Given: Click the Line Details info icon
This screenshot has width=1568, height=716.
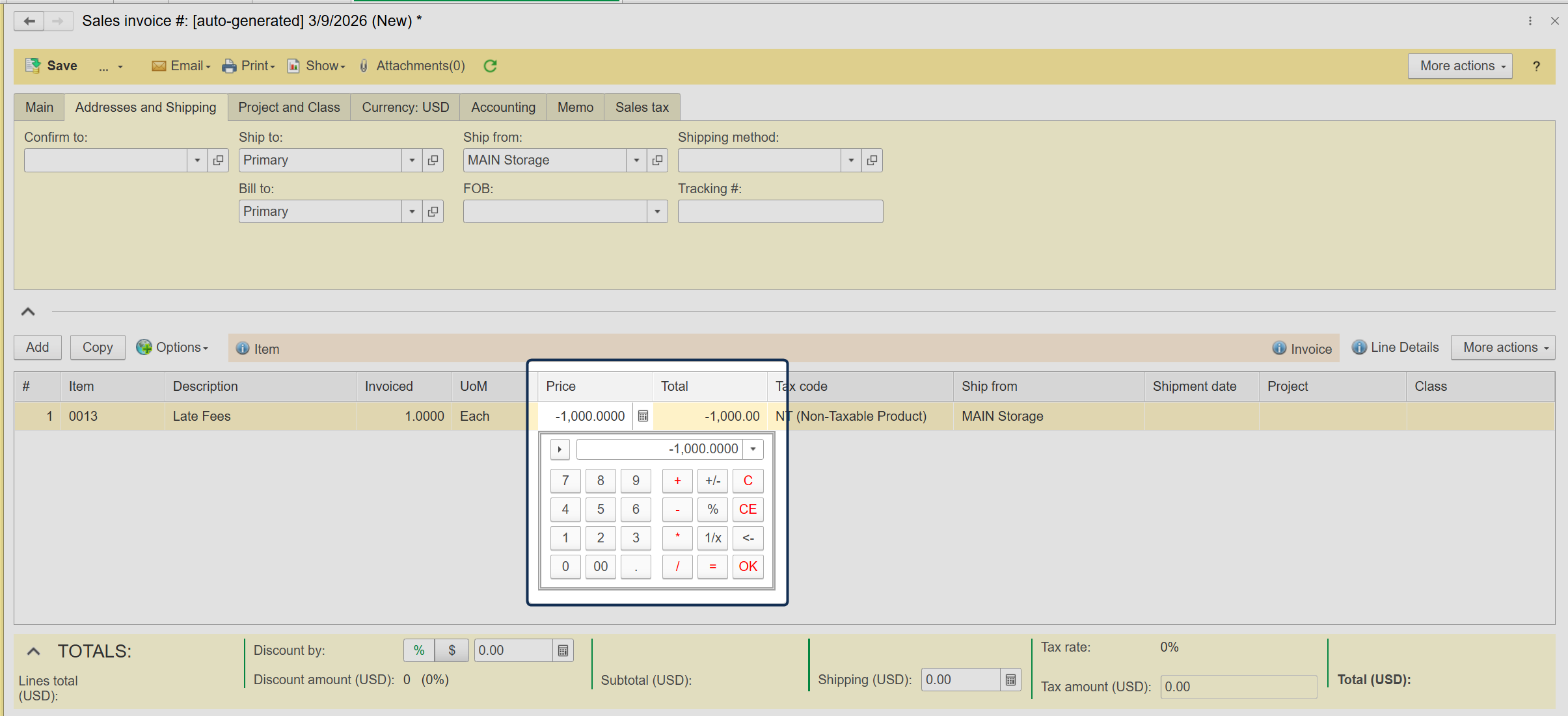Looking at the screenshot, I should click(1358, 347).
